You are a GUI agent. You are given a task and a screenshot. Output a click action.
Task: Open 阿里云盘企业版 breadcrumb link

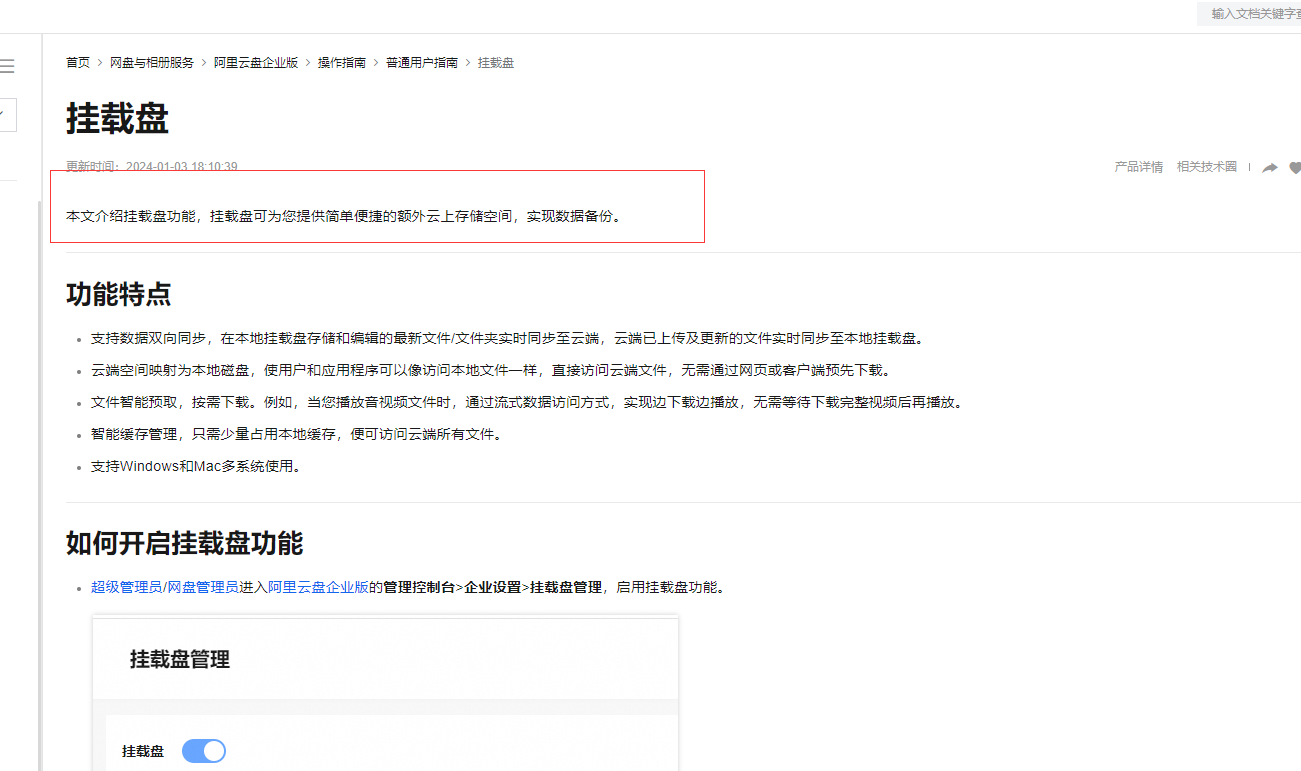click(256, 62)
